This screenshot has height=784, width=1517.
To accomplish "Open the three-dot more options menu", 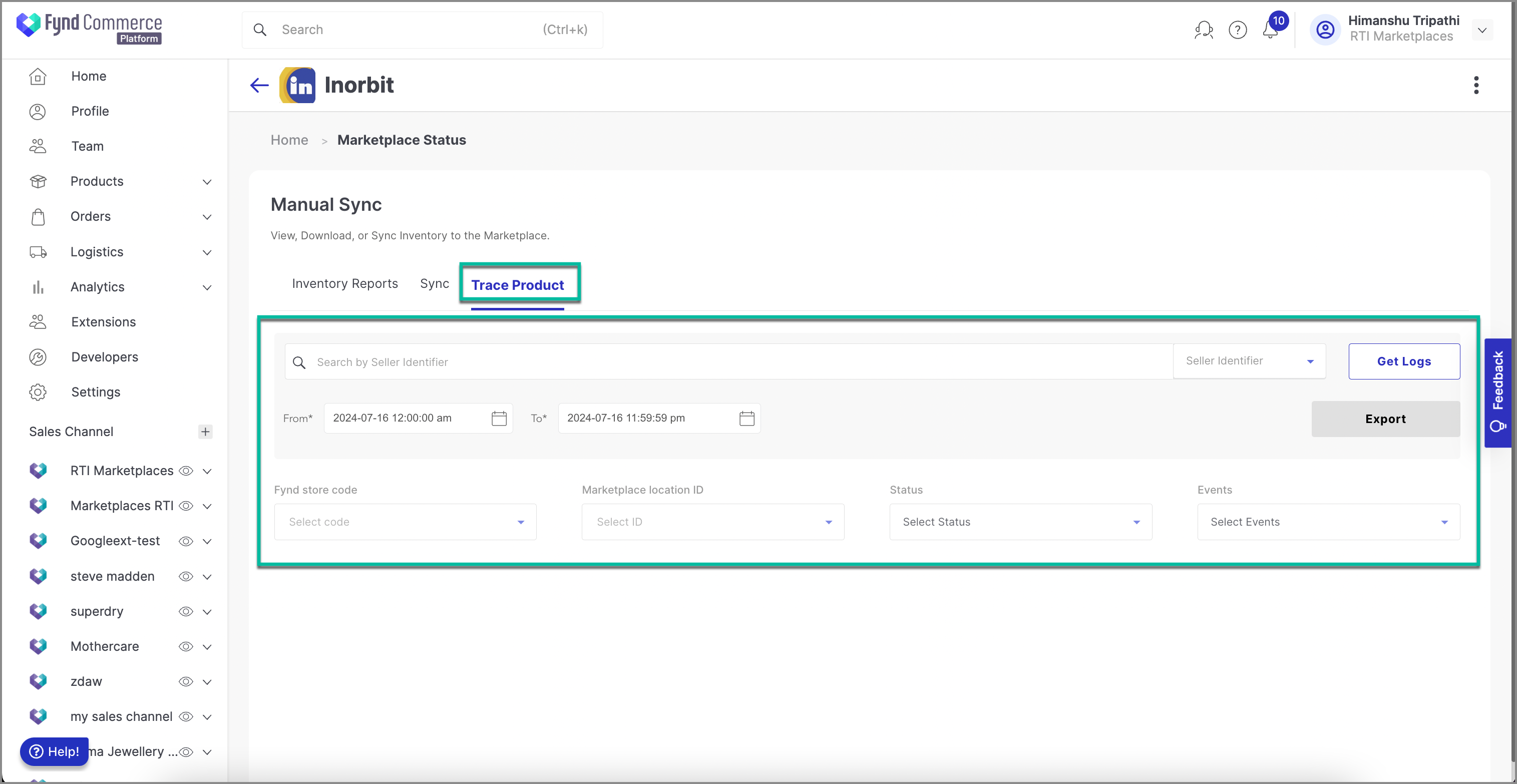I will 1476,86.
